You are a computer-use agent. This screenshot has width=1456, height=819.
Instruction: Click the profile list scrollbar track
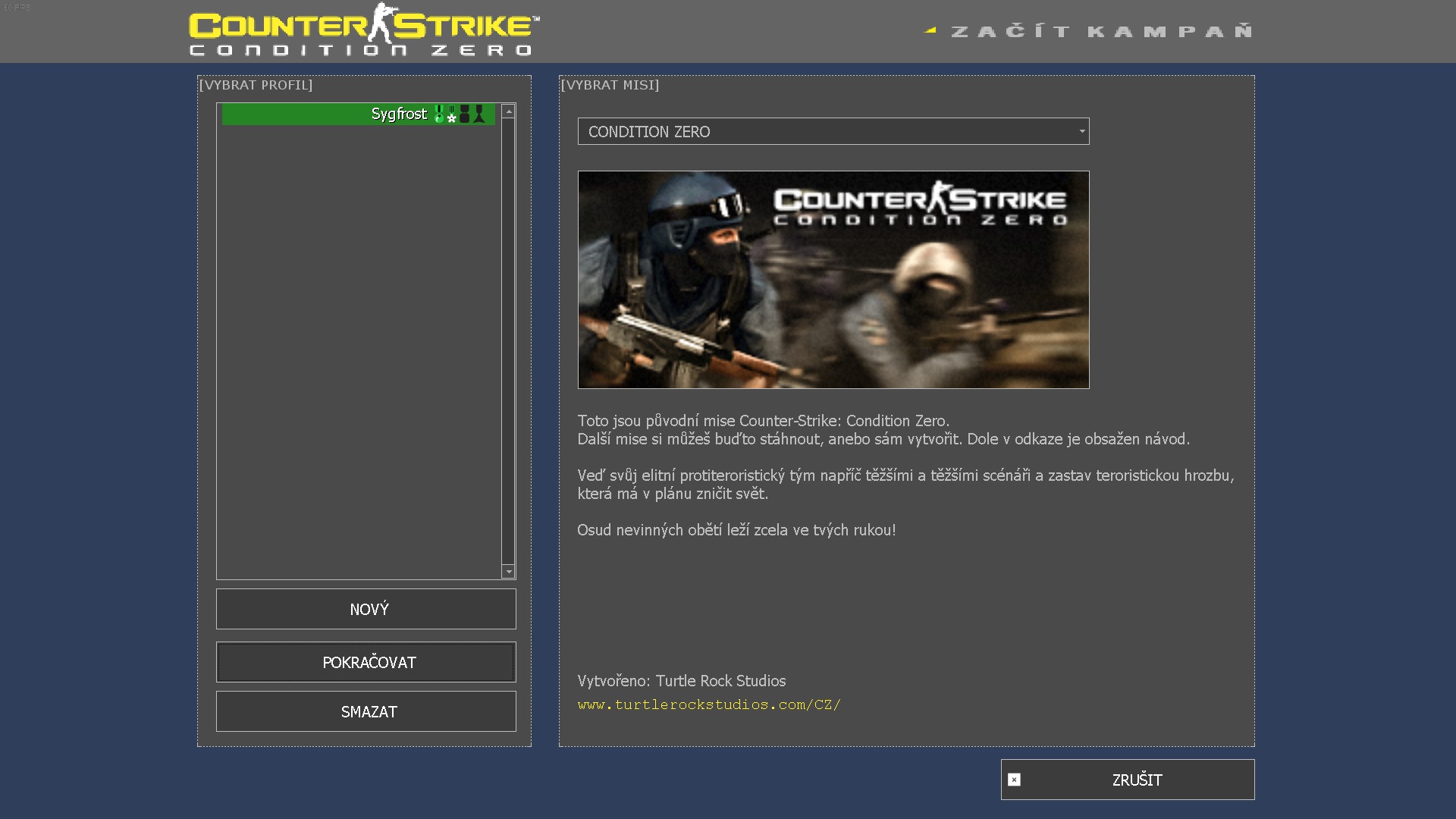[508, 341]
